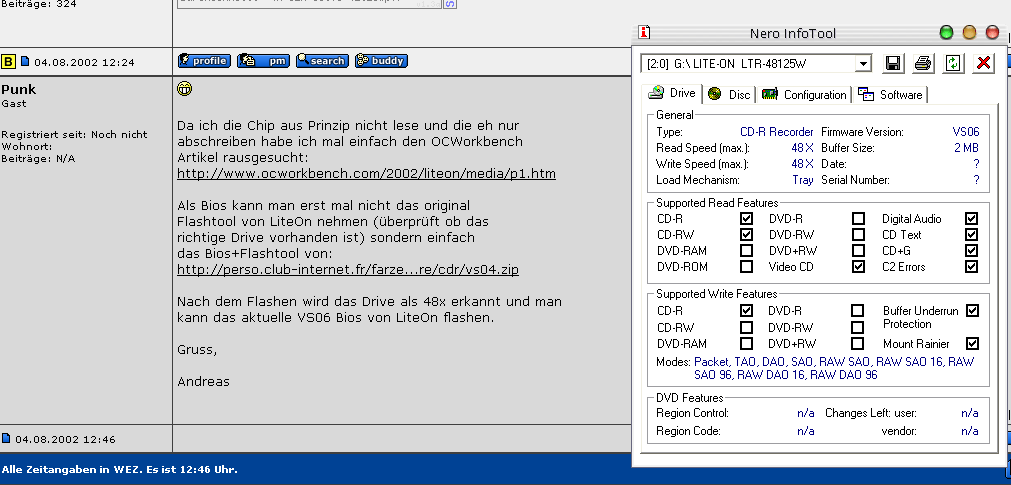Click the Load Mechanism value Tray
Viewport: 1011px width, 485px height.
click(803, 180)
